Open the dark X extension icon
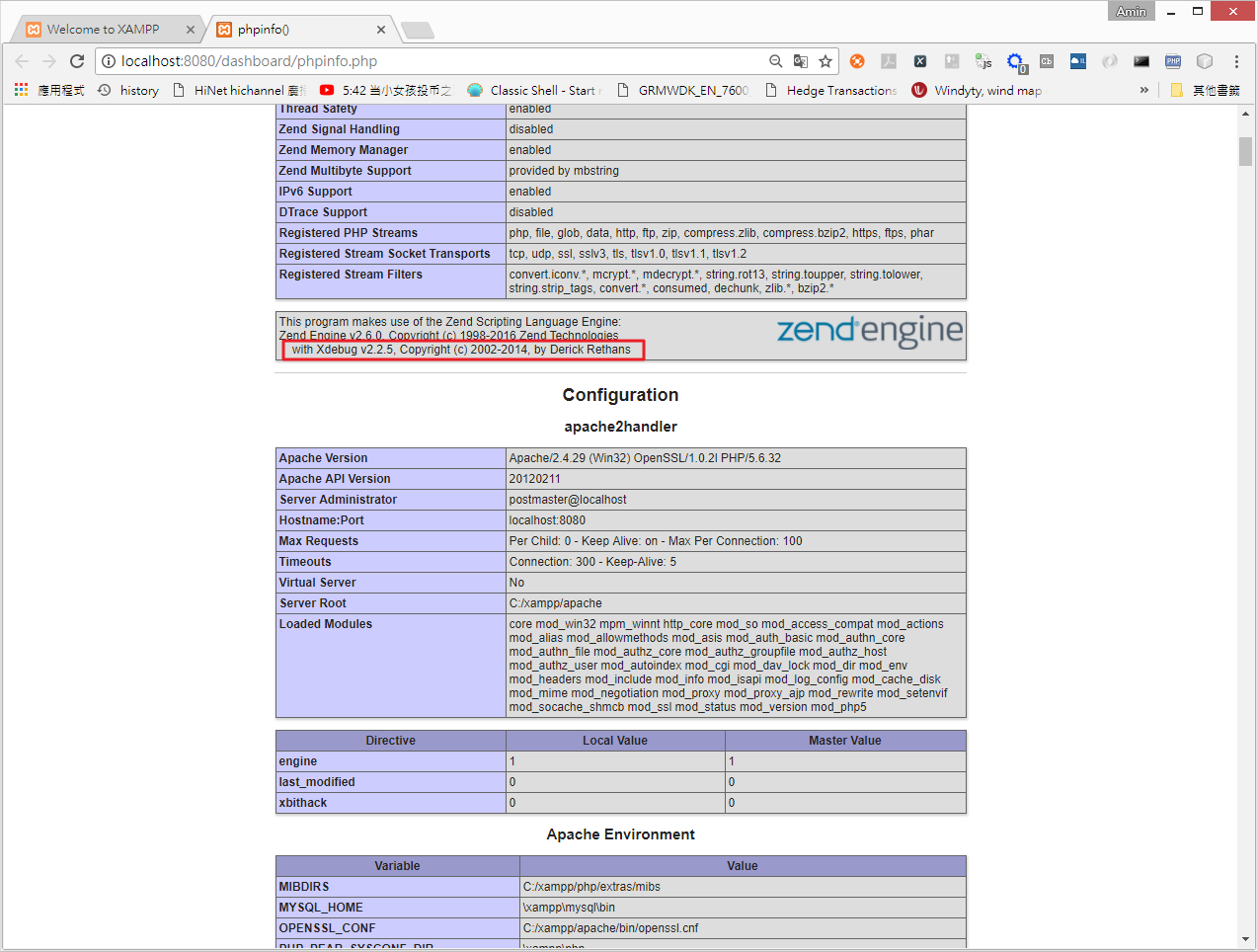The height and width of the screenshot is (952, 1258). point(918,61)
